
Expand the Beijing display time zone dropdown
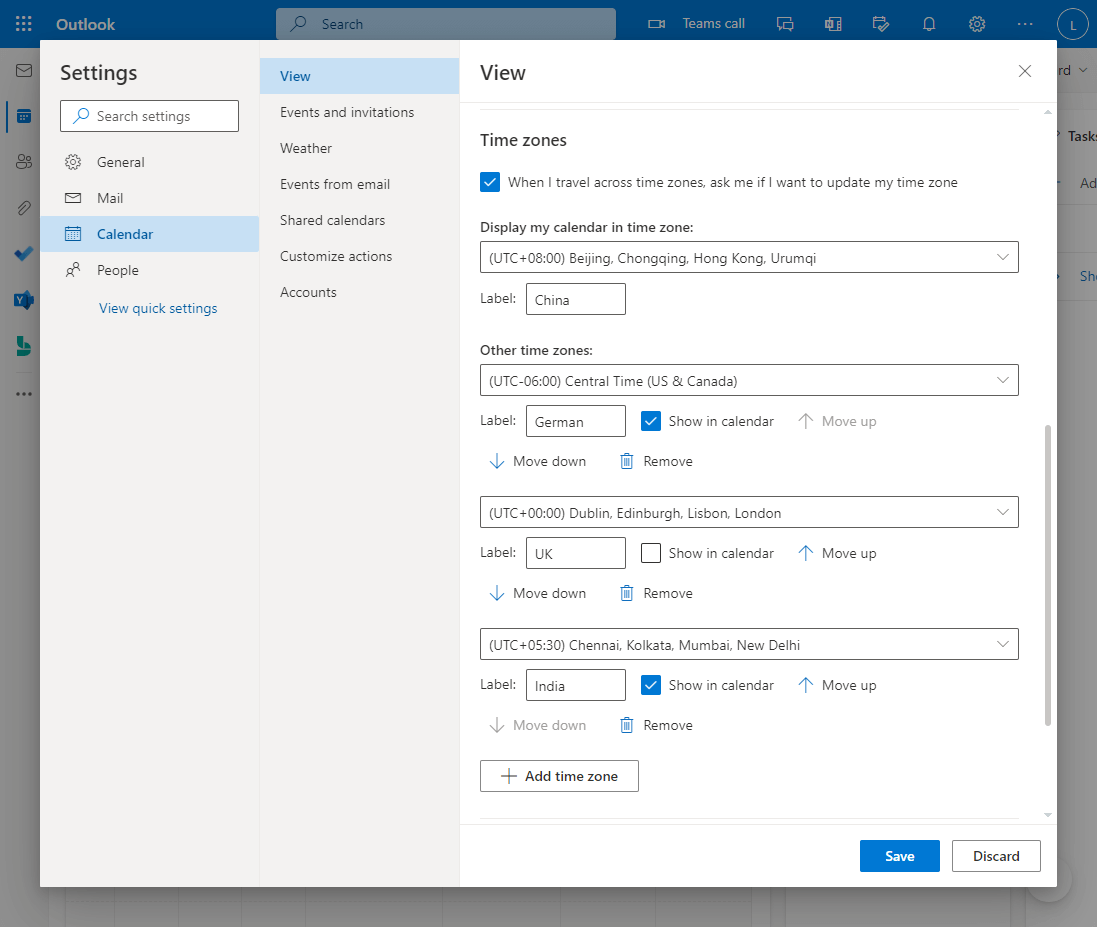pyautogui.click(x=749, y=257)
